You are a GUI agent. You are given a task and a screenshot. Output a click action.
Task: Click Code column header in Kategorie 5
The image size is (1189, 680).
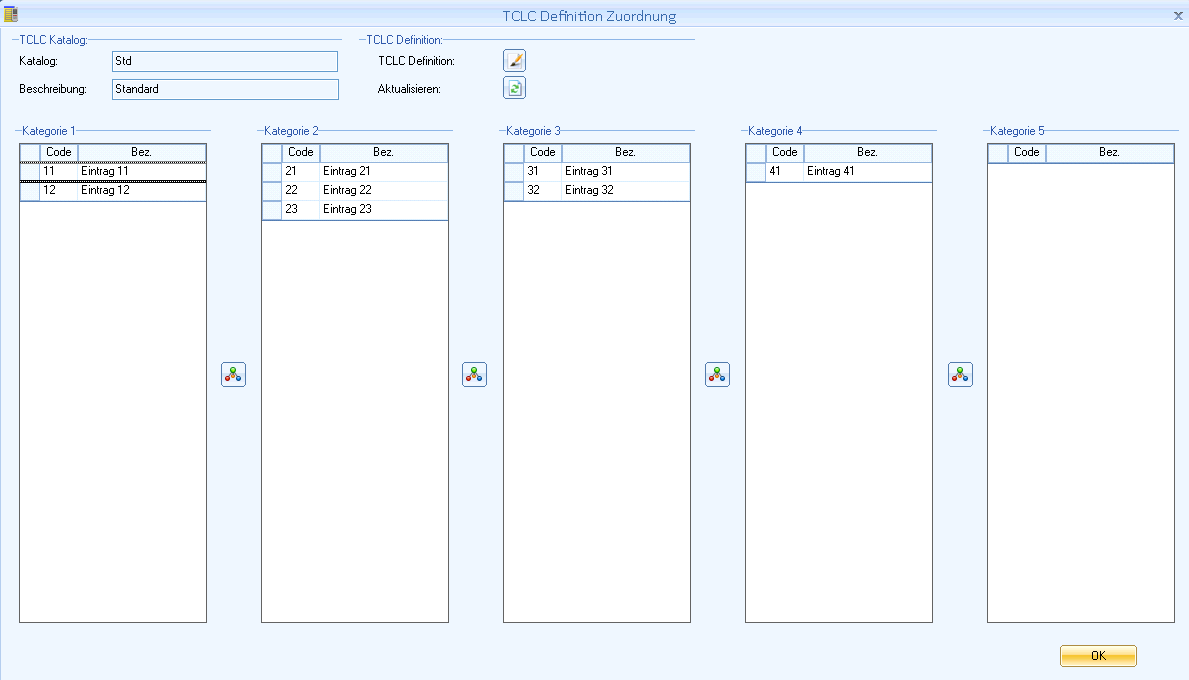(1026, 152)
